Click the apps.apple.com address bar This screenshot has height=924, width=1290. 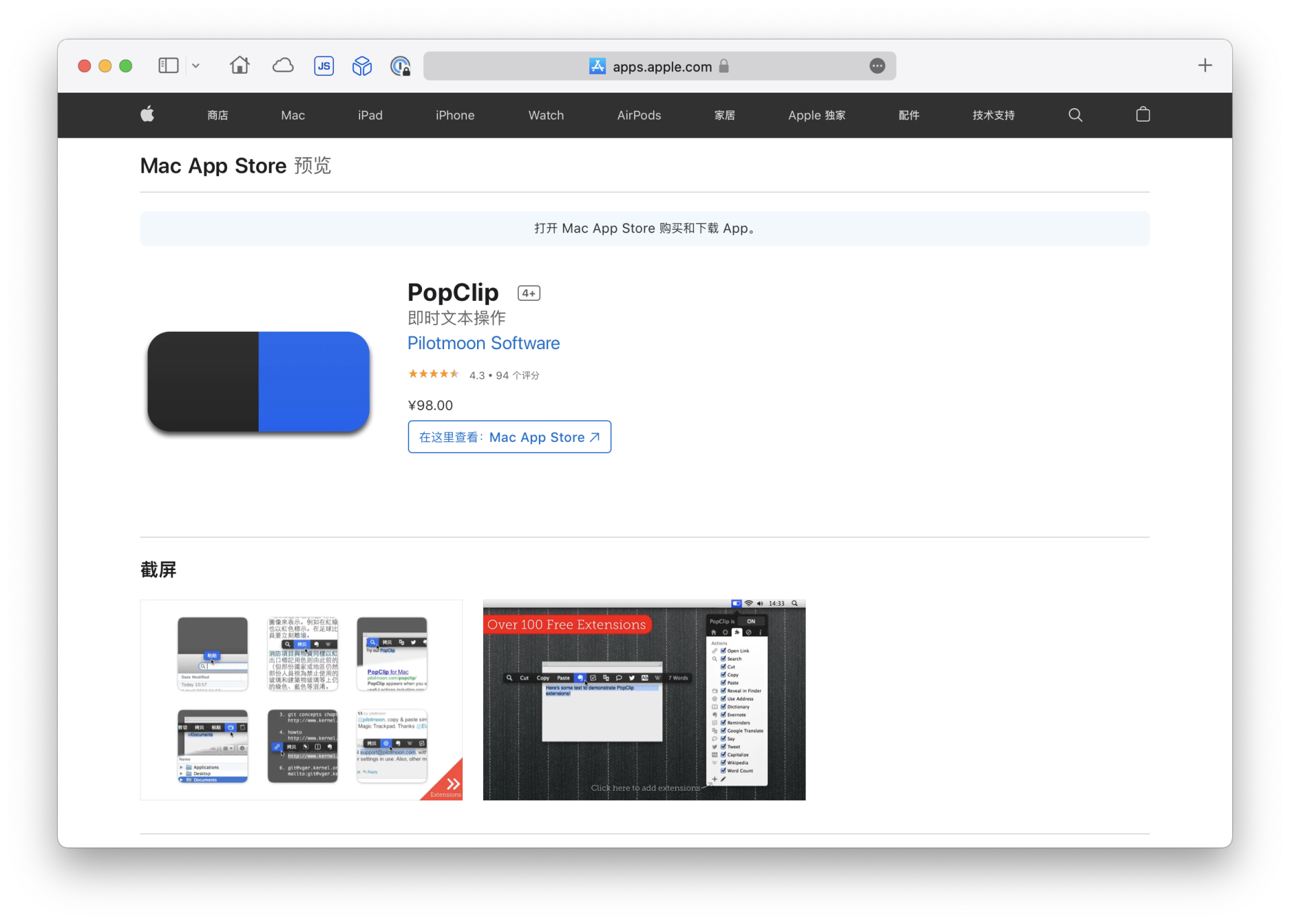[659, 66]
